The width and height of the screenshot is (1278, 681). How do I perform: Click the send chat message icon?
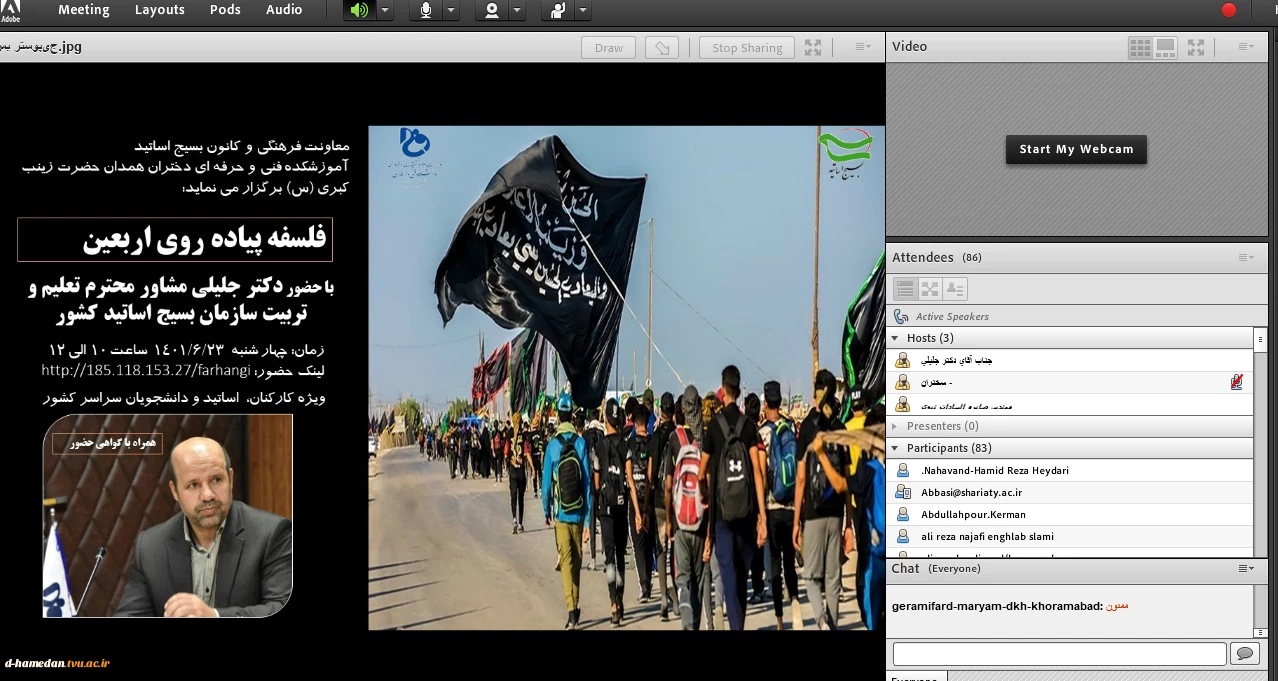tap(1245, 654)
